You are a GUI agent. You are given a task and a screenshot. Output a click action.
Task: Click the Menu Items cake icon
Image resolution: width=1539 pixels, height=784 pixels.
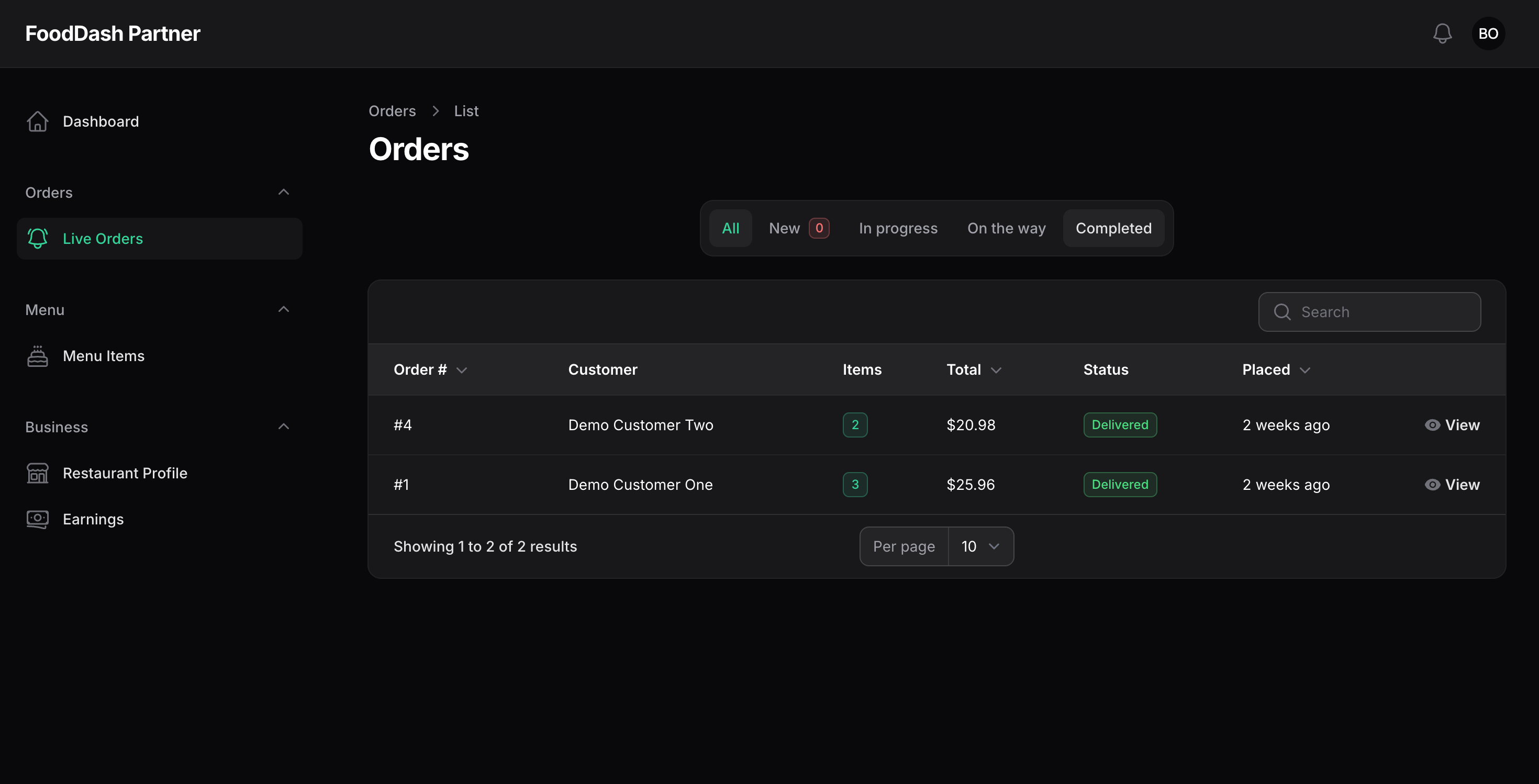(38, 356)
